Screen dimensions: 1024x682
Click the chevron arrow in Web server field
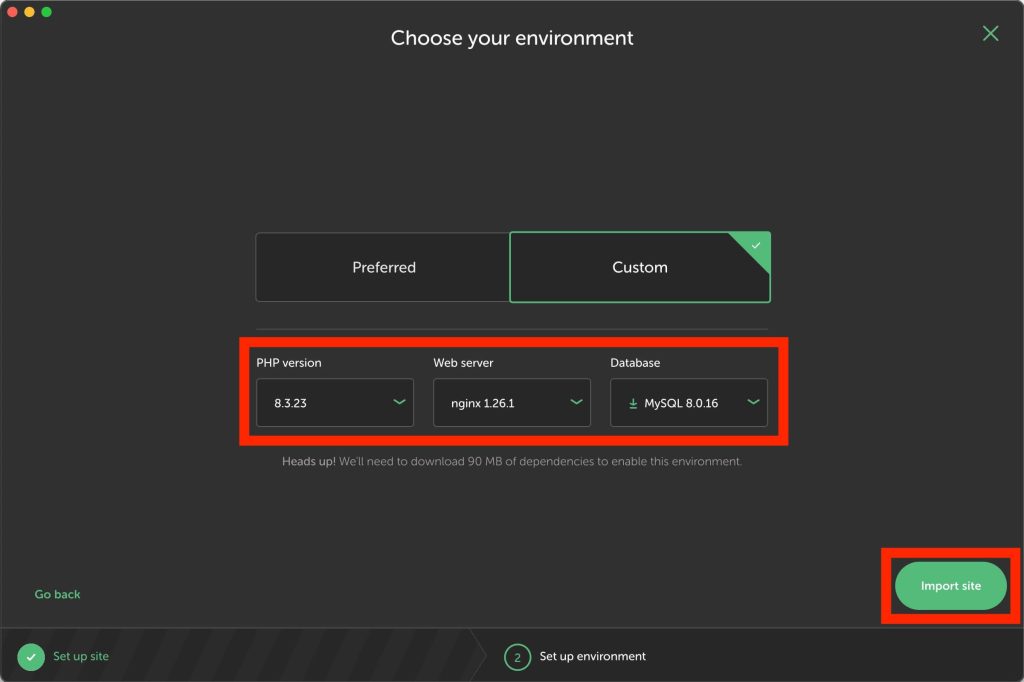[x=576, y=403]
